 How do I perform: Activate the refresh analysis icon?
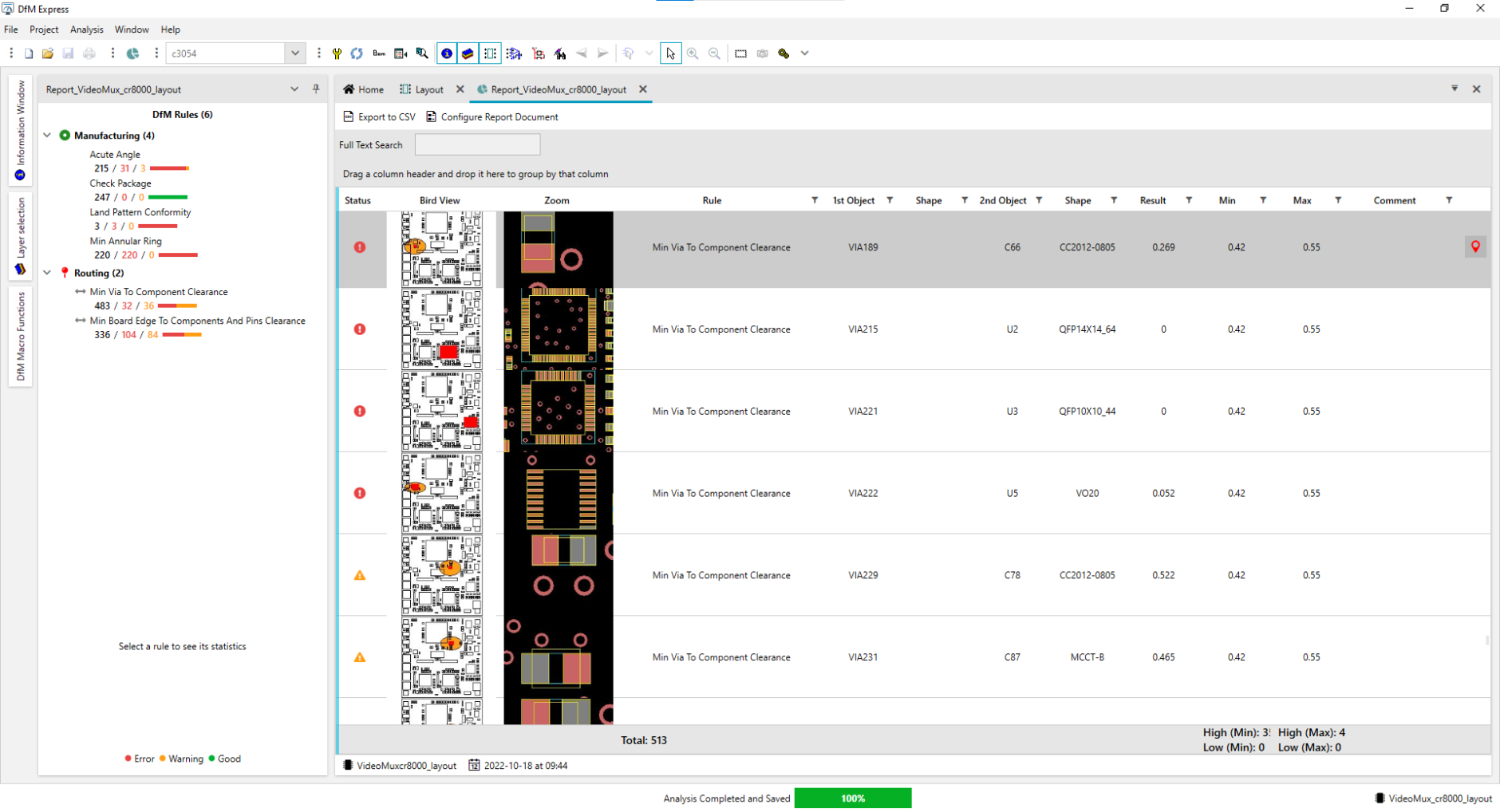click(357, 53)
